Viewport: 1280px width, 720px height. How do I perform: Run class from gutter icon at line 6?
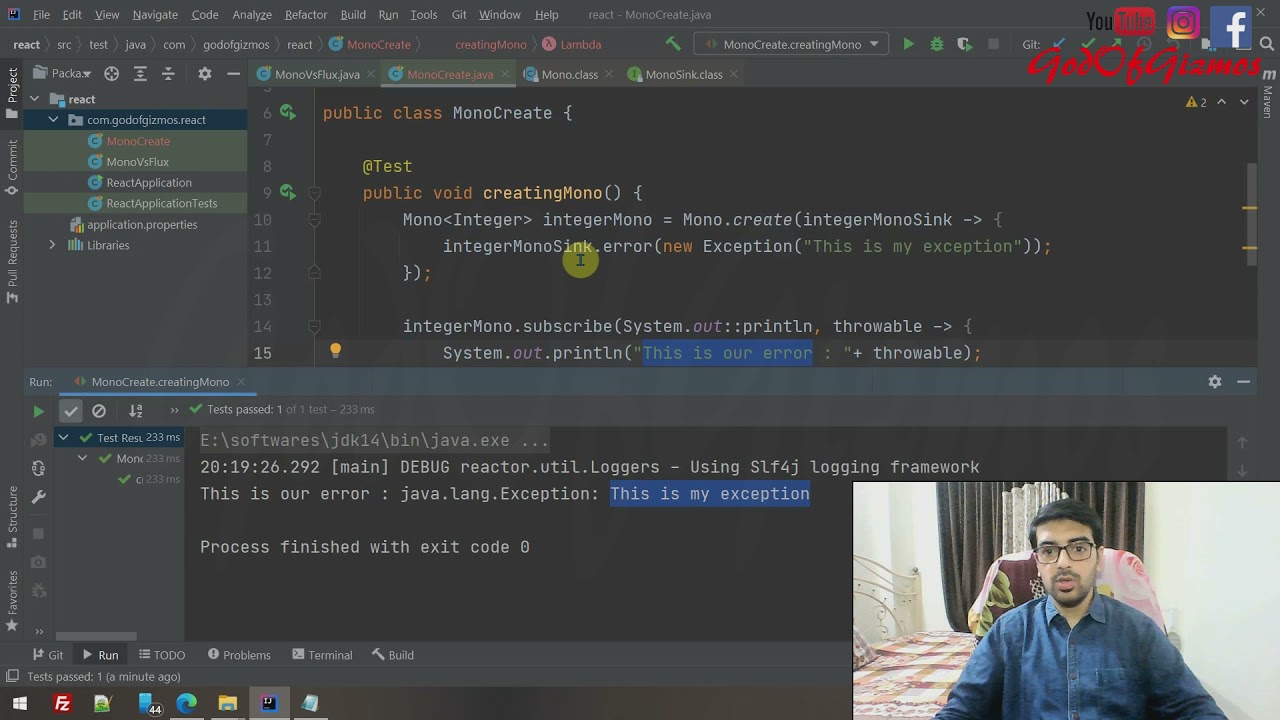click(x=287, y=113)
